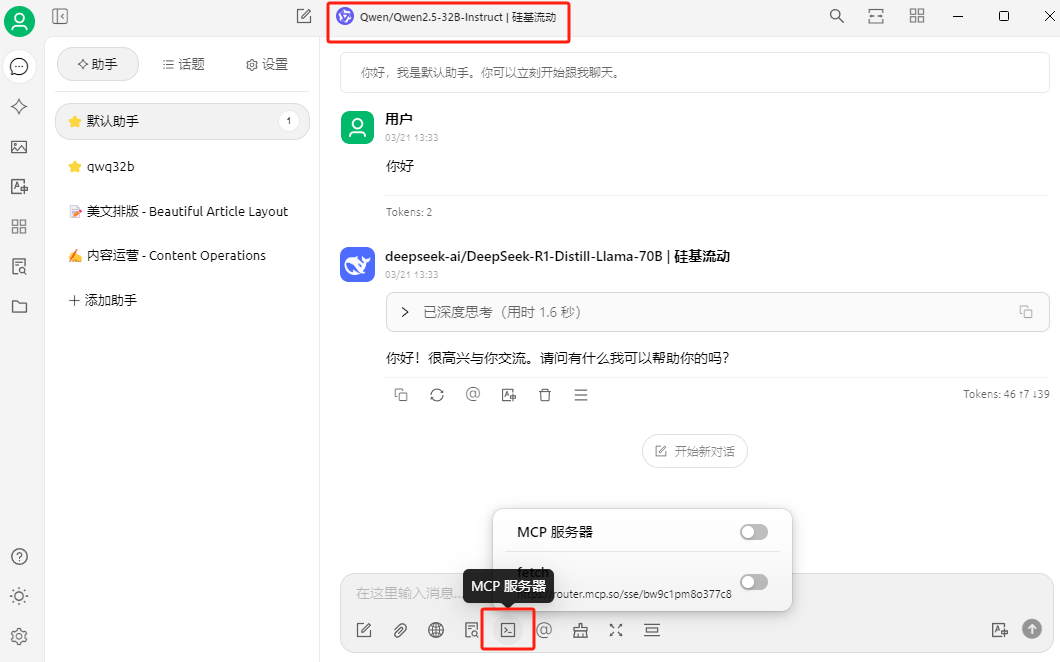Open the DeepSeek model avatar
1060x662 pixels.
358,264
